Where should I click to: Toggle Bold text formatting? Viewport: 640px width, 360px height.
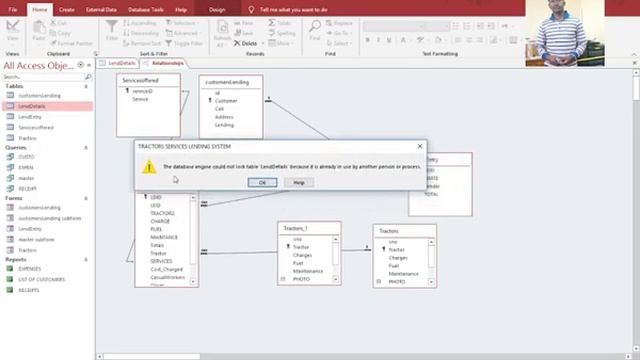[x=368, y=40]
